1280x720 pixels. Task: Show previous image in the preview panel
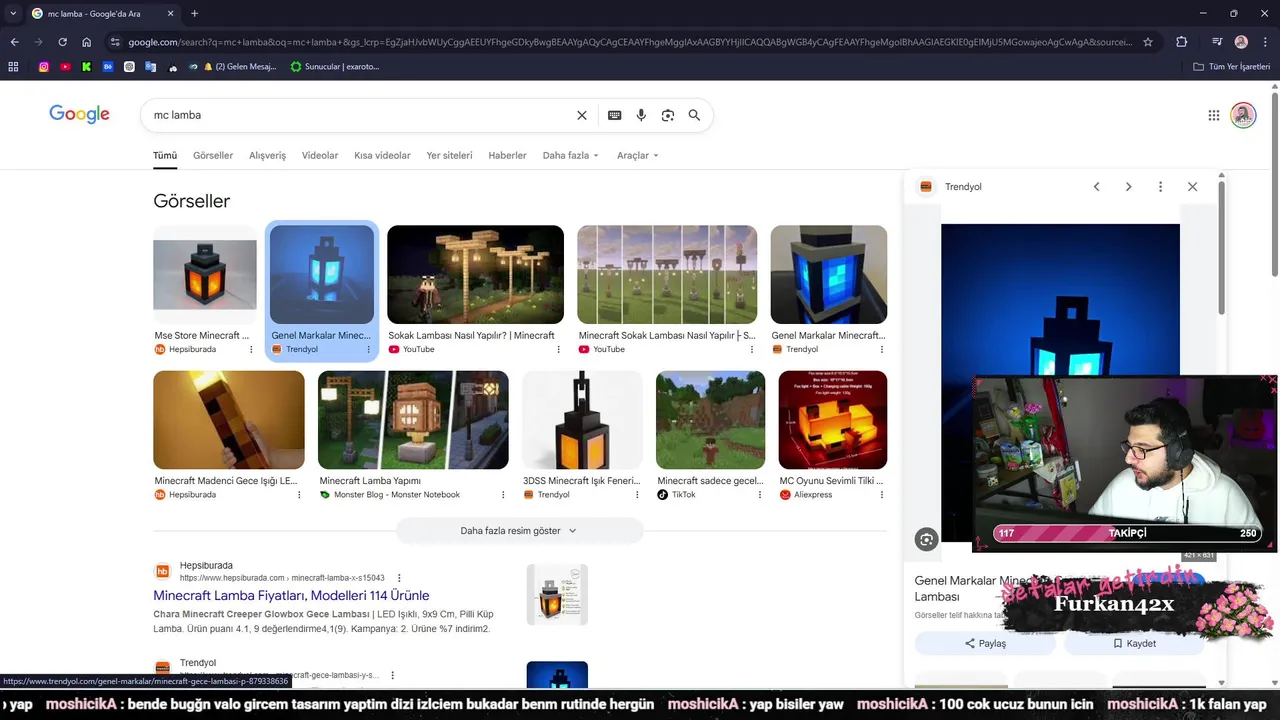click(x=1096, y=187)
